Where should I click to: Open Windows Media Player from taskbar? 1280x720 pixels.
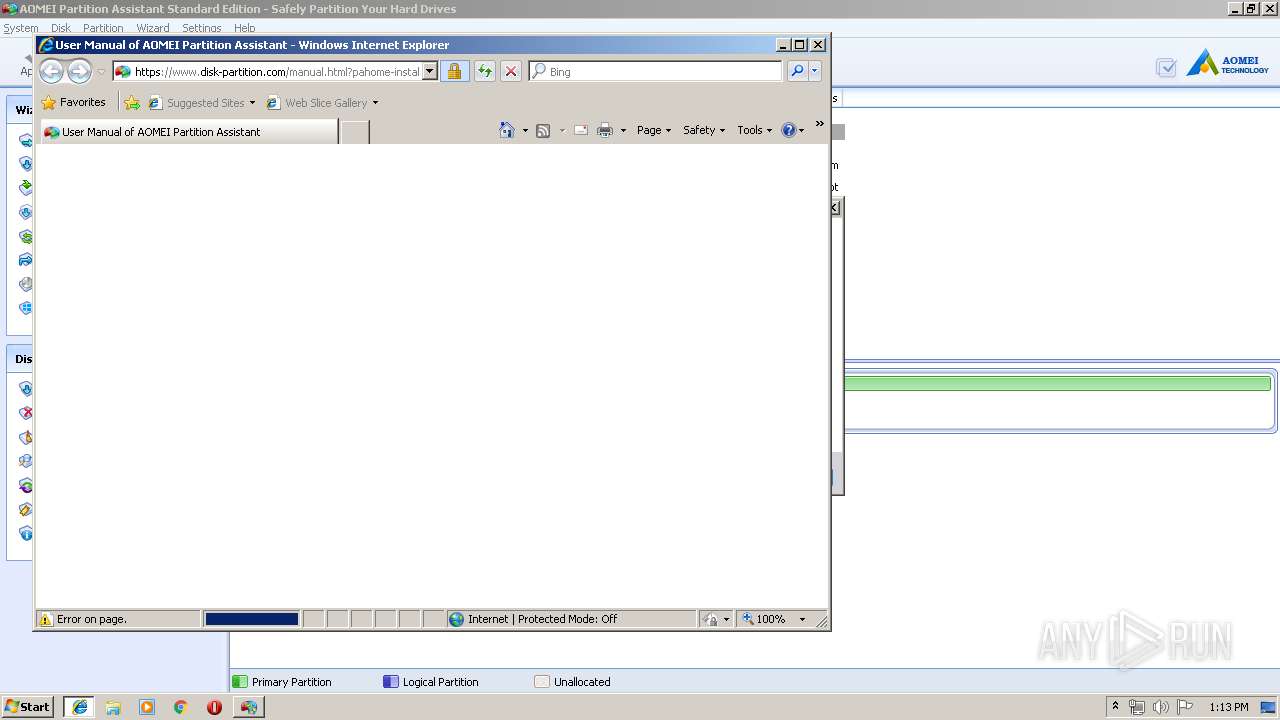click(x=147, y=707)
